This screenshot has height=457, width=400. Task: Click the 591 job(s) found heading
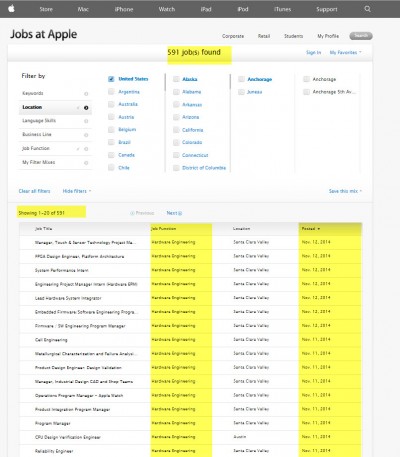point(194,52)
